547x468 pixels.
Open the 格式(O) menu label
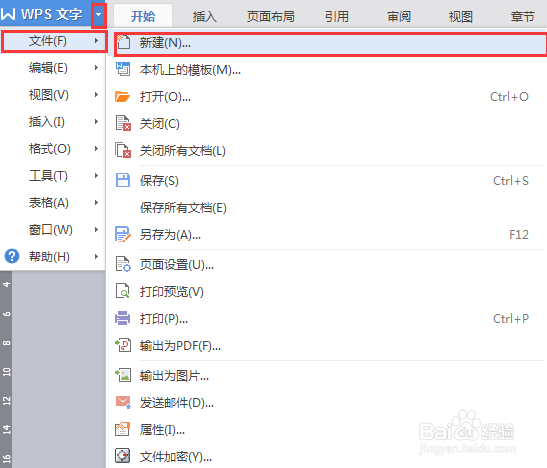click(x=50, y=149)
